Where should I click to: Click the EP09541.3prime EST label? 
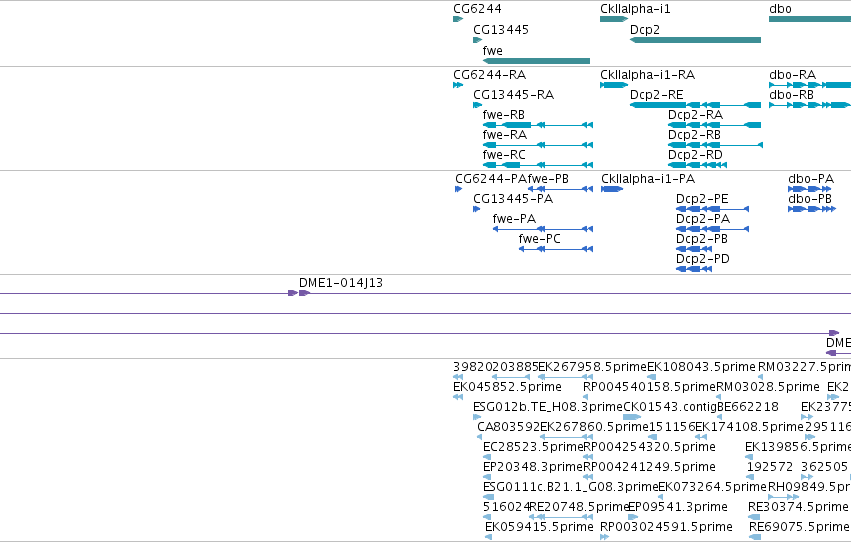point(677,508)
